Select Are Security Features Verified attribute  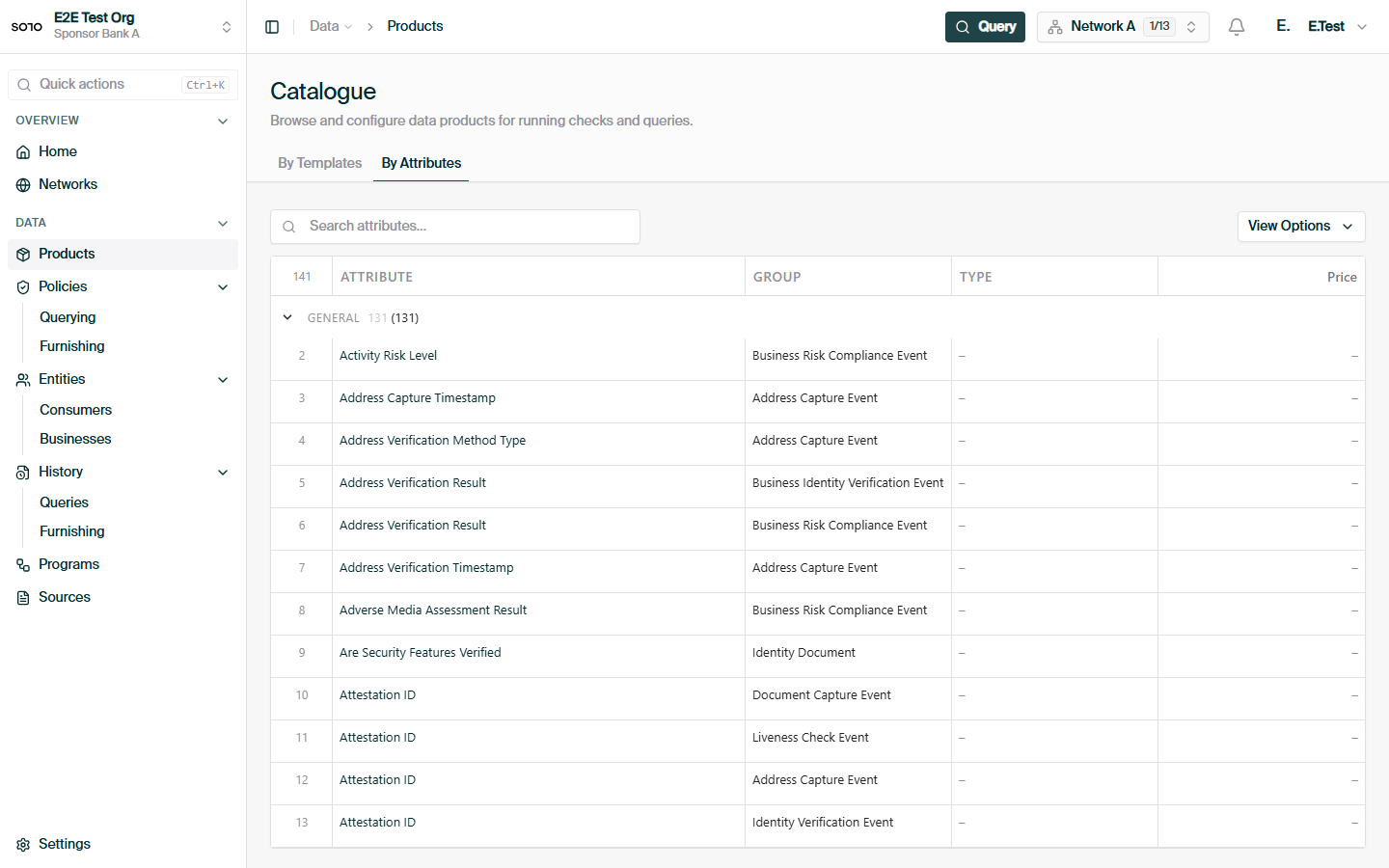coord(421,653)
